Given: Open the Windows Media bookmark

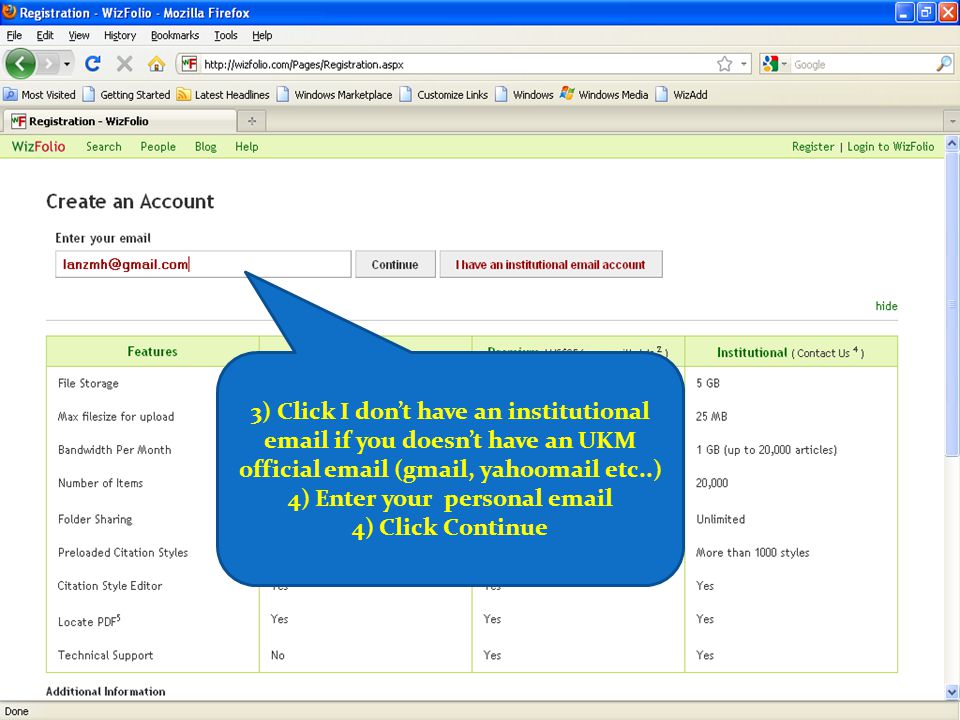Looking at the screenshot, I should coord(604,94).
